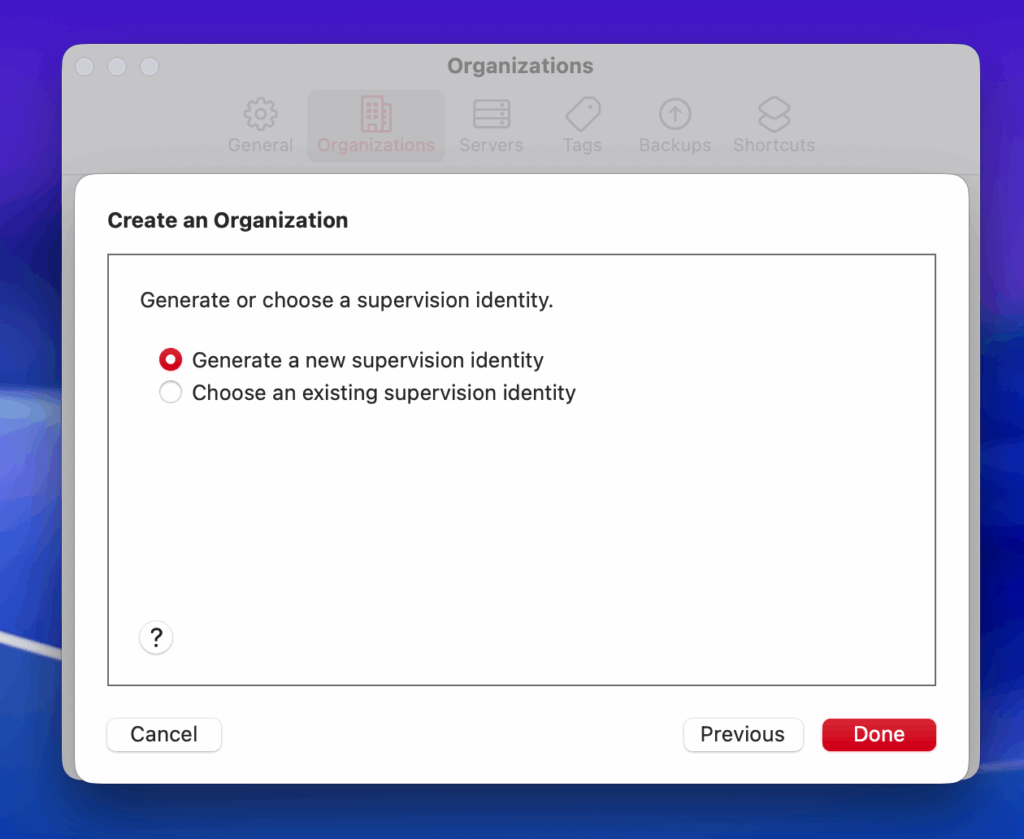
Task: Go back with the Previous button
Action: pyautogui.click(x=742, y=734)
